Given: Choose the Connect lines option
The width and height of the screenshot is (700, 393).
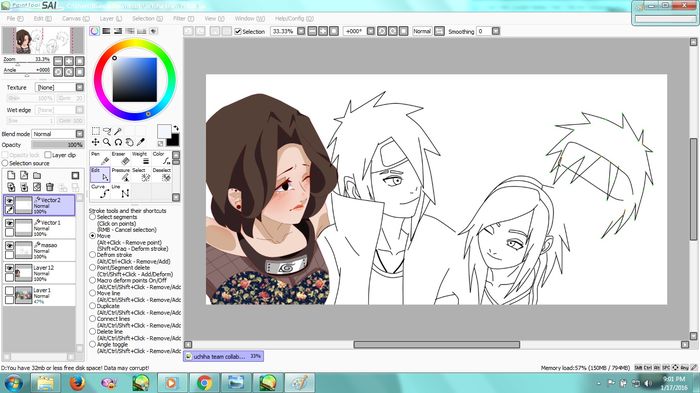Looking at the screenshot, I should [x=93, y=319].
